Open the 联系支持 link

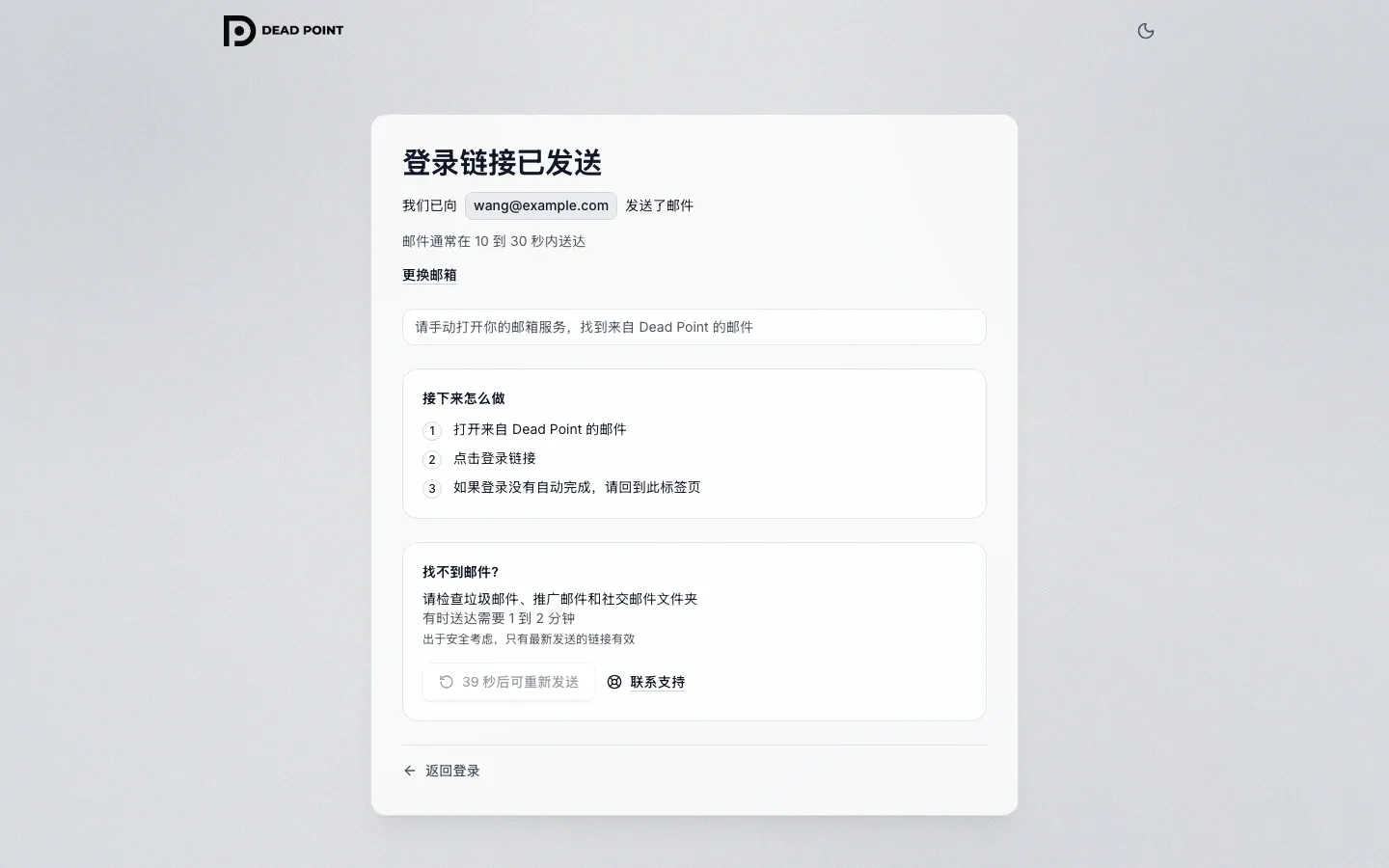coord(657,682)
